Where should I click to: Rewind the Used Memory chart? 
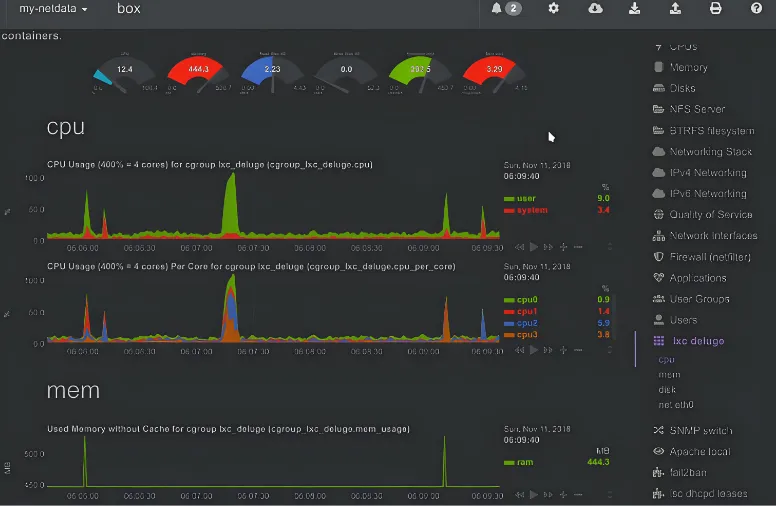tap(519, 494)
